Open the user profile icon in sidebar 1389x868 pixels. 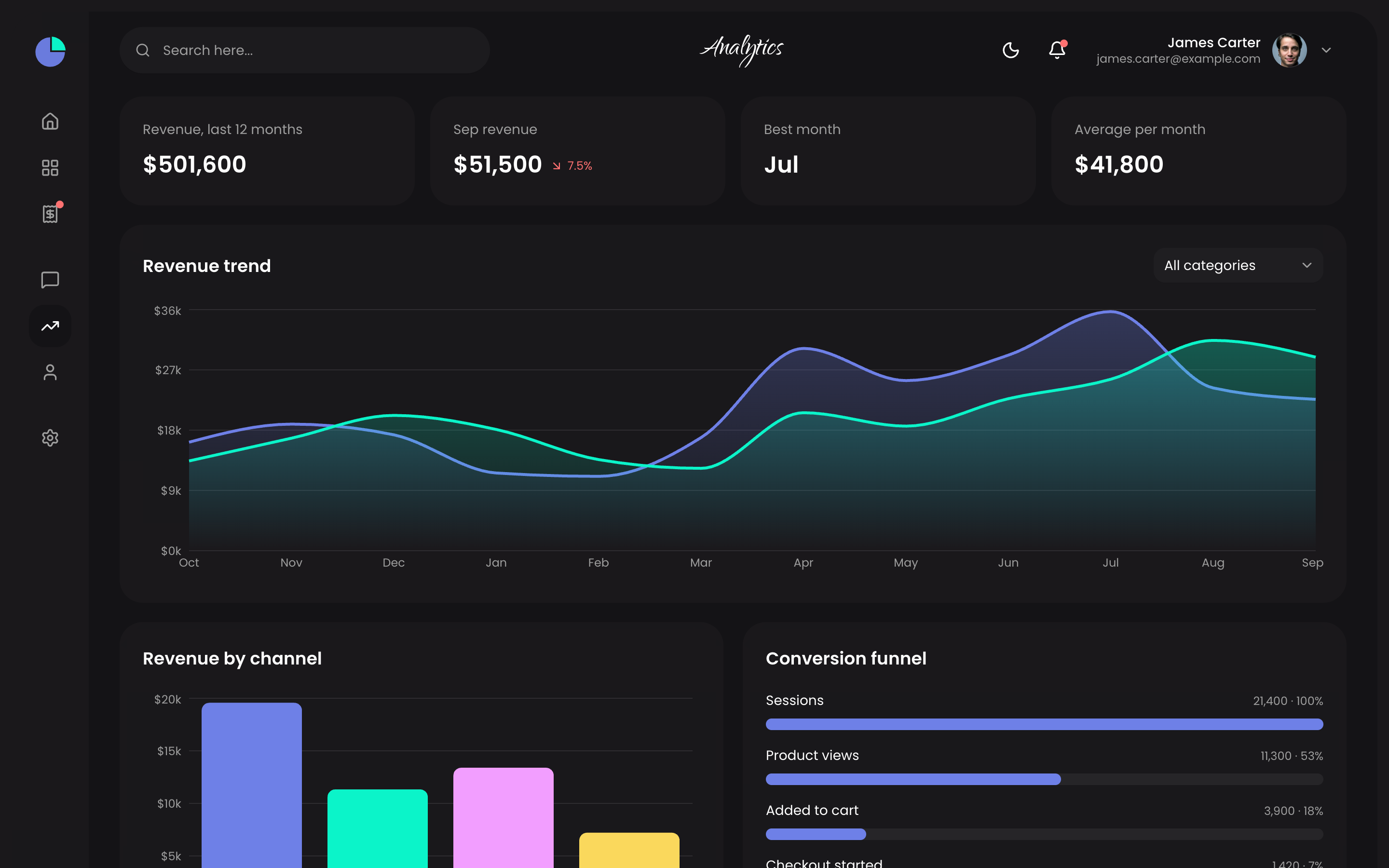50,372
